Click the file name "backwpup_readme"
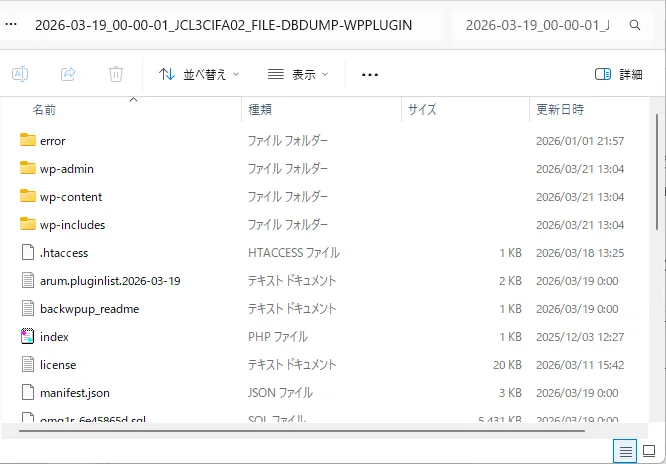Image resolution: width=666 pixels, height=464 pixels. coord(90,309)
